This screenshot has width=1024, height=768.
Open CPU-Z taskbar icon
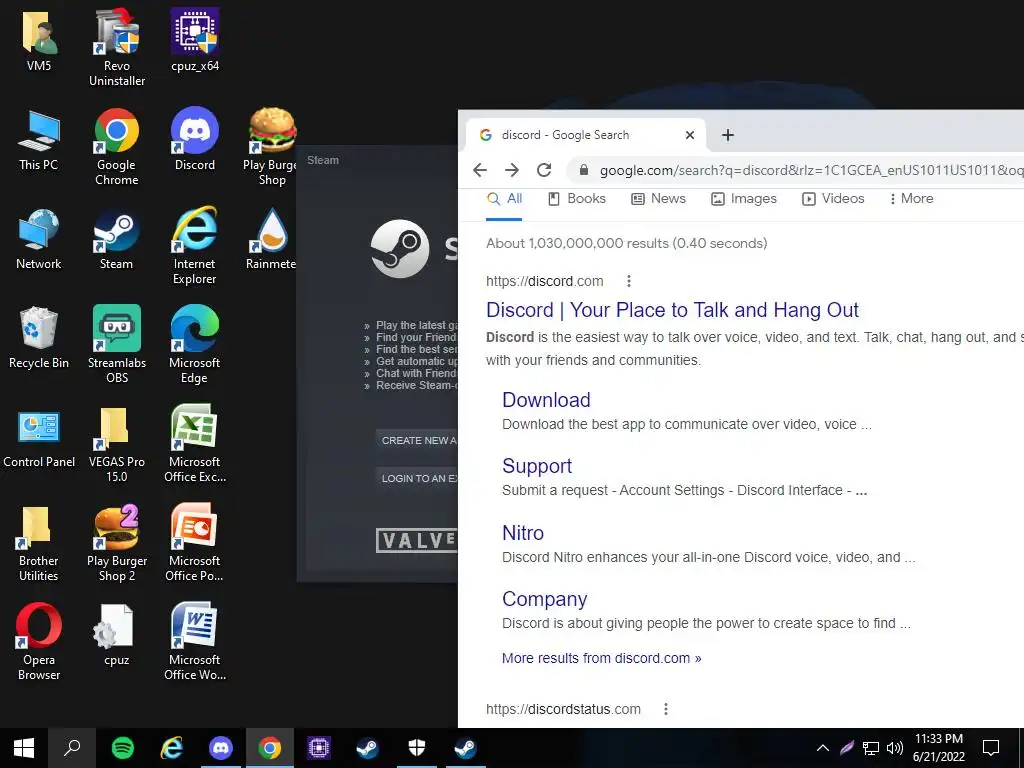(x=319, y=748)
